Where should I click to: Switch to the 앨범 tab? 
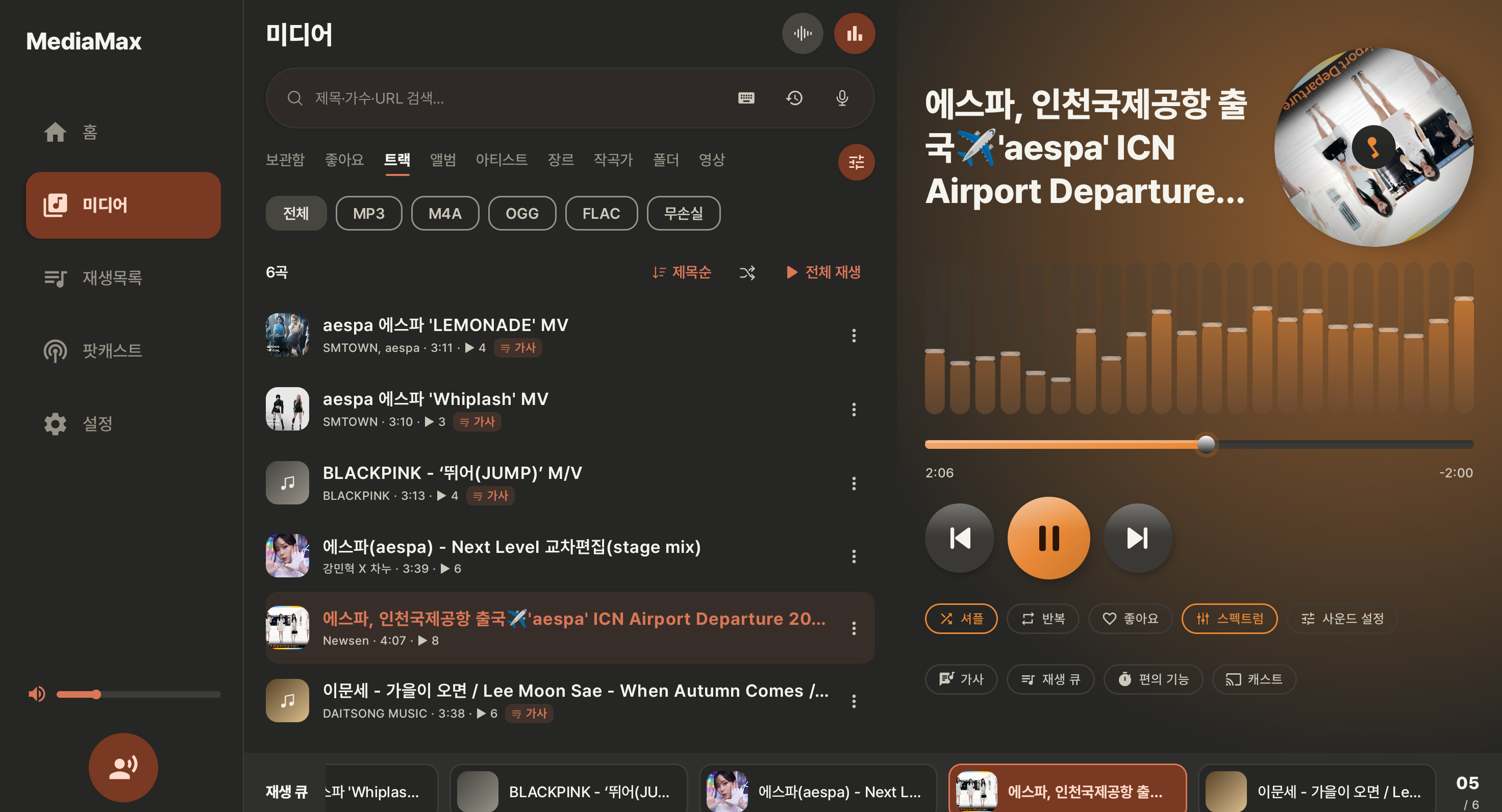click(442, 160)
